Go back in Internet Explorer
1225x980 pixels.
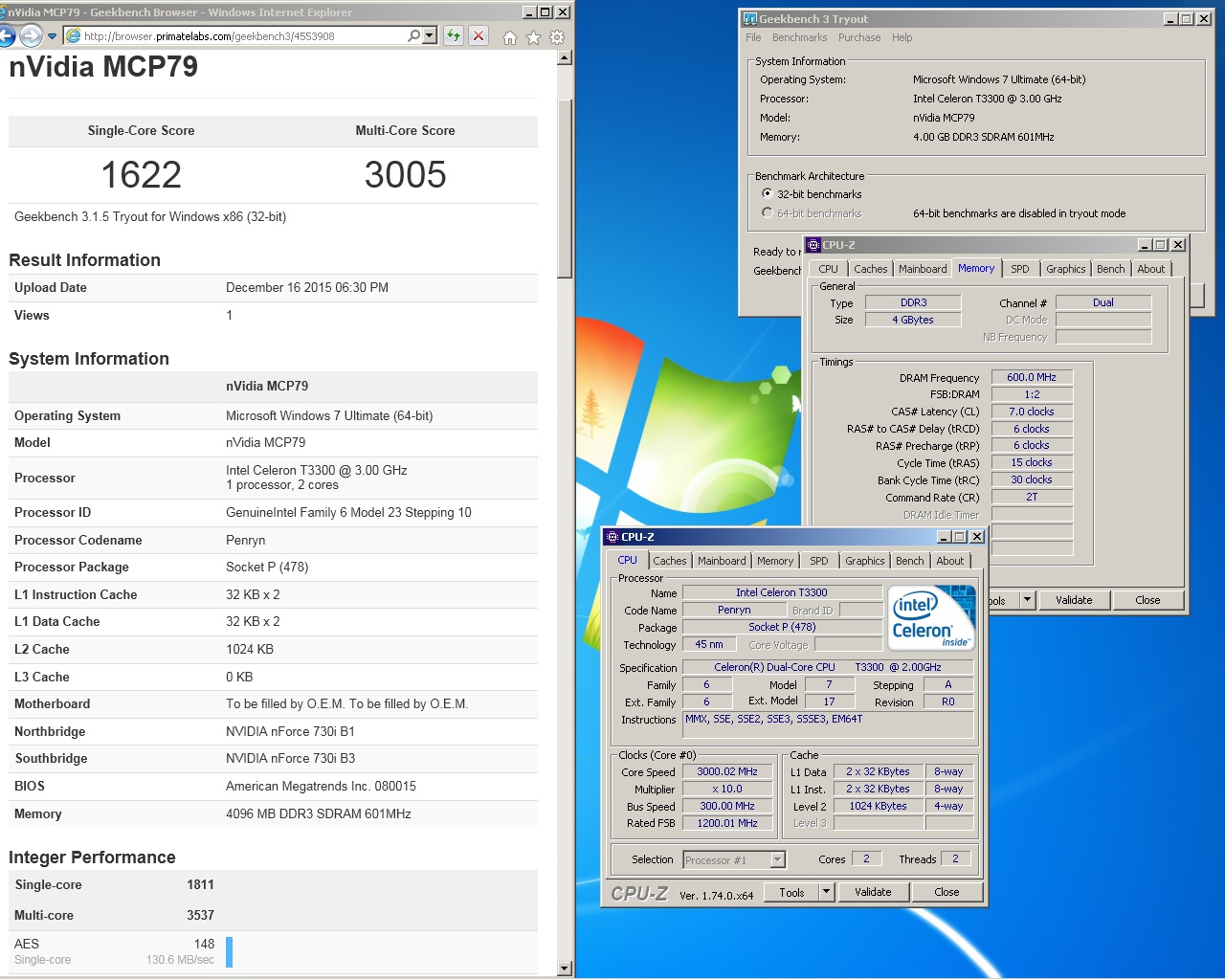6,36
